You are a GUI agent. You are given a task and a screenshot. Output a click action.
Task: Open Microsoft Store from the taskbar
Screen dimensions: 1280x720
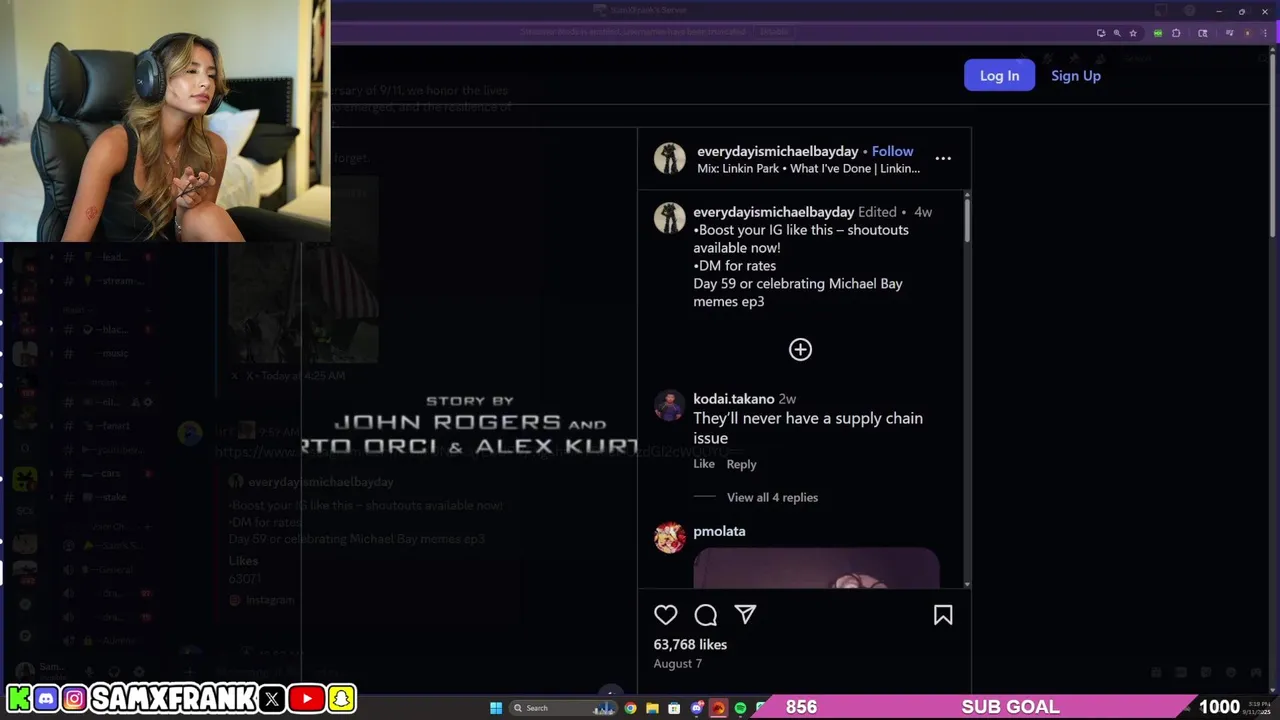click(x=674, y=708)
